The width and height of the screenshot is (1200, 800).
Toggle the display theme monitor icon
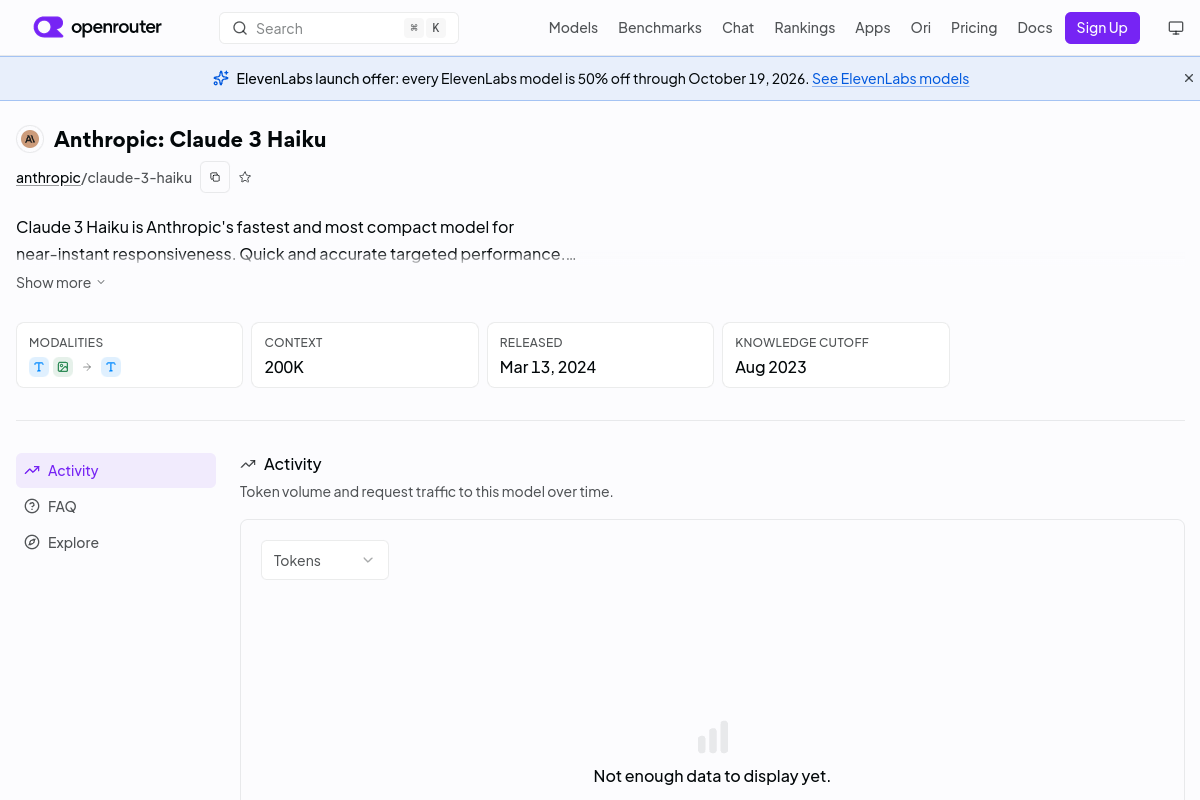[x=1176, y=28]
